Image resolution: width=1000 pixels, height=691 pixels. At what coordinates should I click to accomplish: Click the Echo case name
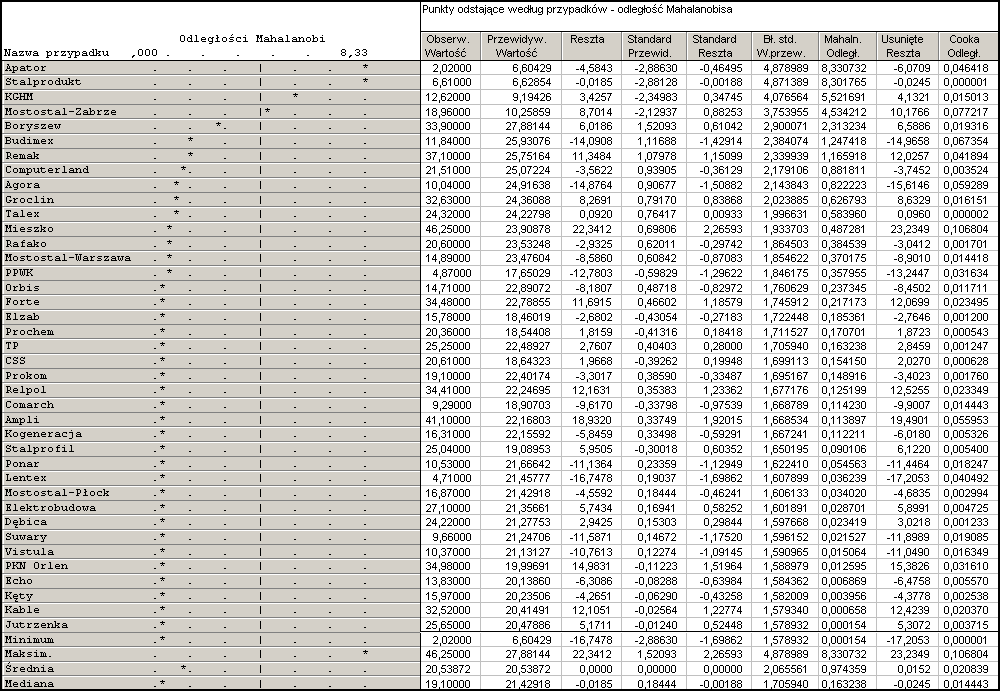[18, 581]
